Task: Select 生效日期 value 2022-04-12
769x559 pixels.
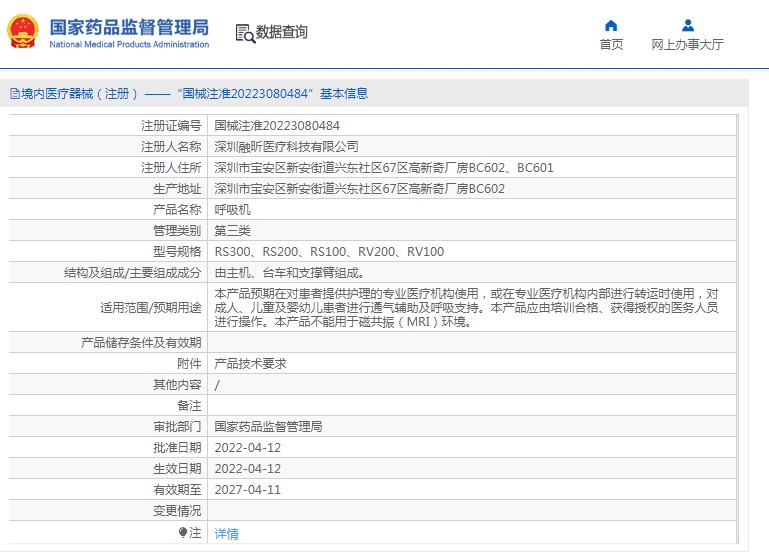Action: [248, 469]
